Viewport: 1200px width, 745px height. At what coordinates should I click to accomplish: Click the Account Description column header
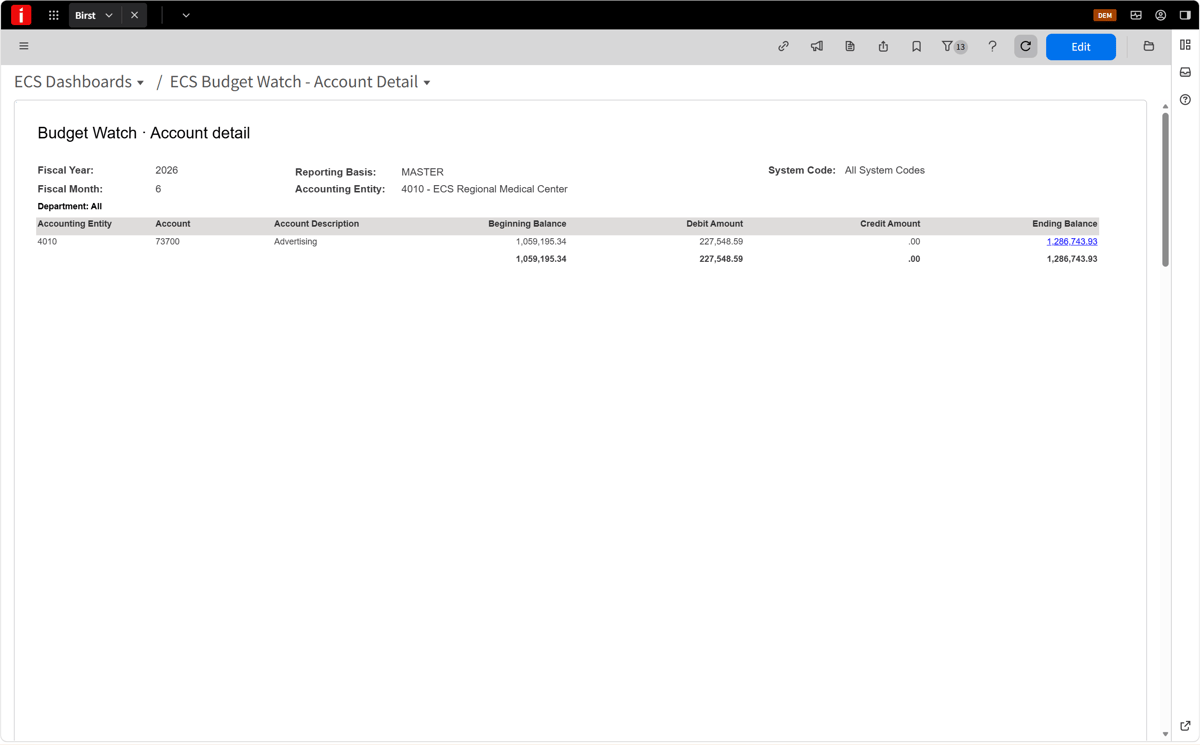click(316, 224)
